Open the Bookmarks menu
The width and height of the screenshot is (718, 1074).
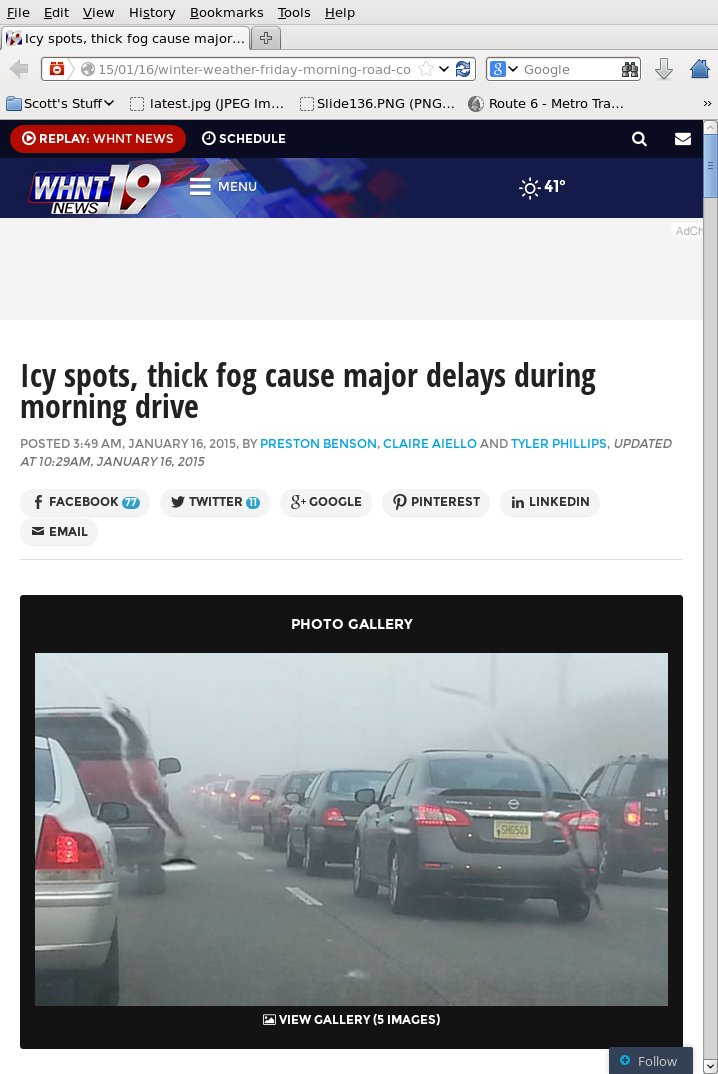(227, 12)
